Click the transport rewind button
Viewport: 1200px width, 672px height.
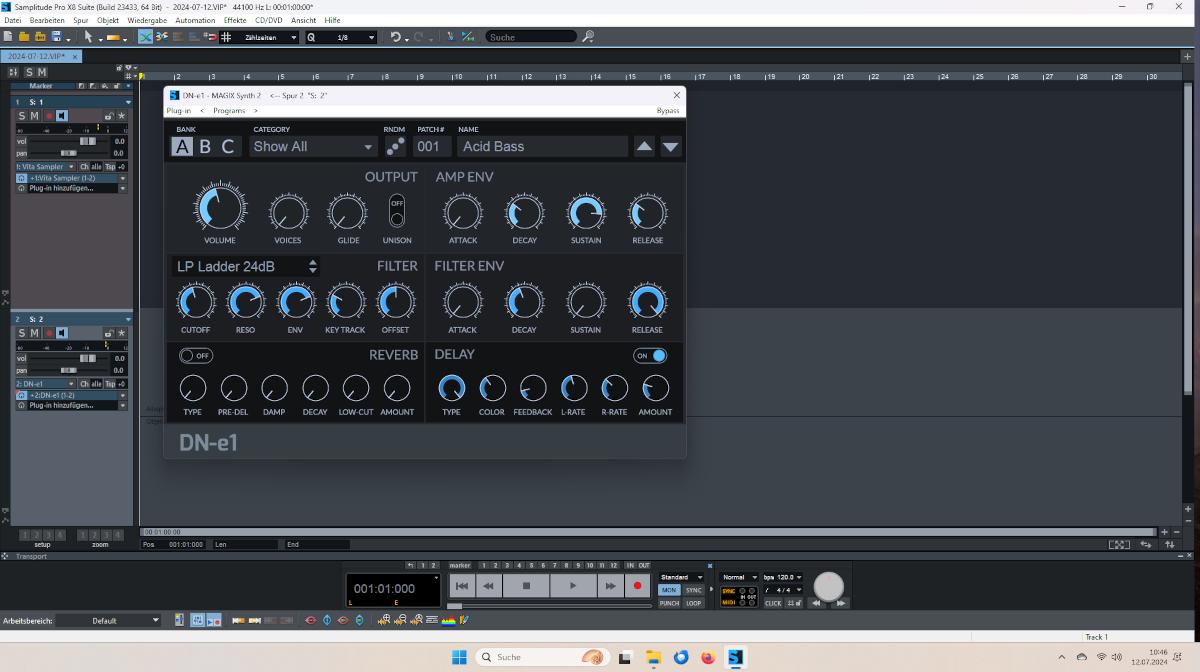[x=488, y=587]
